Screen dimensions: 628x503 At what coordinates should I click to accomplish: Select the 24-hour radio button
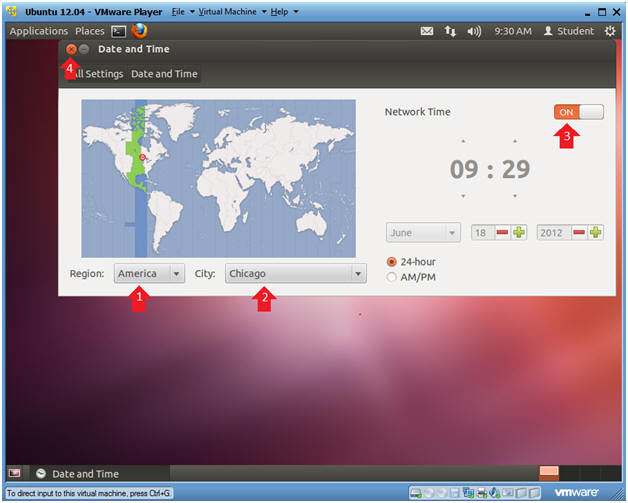point(392,262)
